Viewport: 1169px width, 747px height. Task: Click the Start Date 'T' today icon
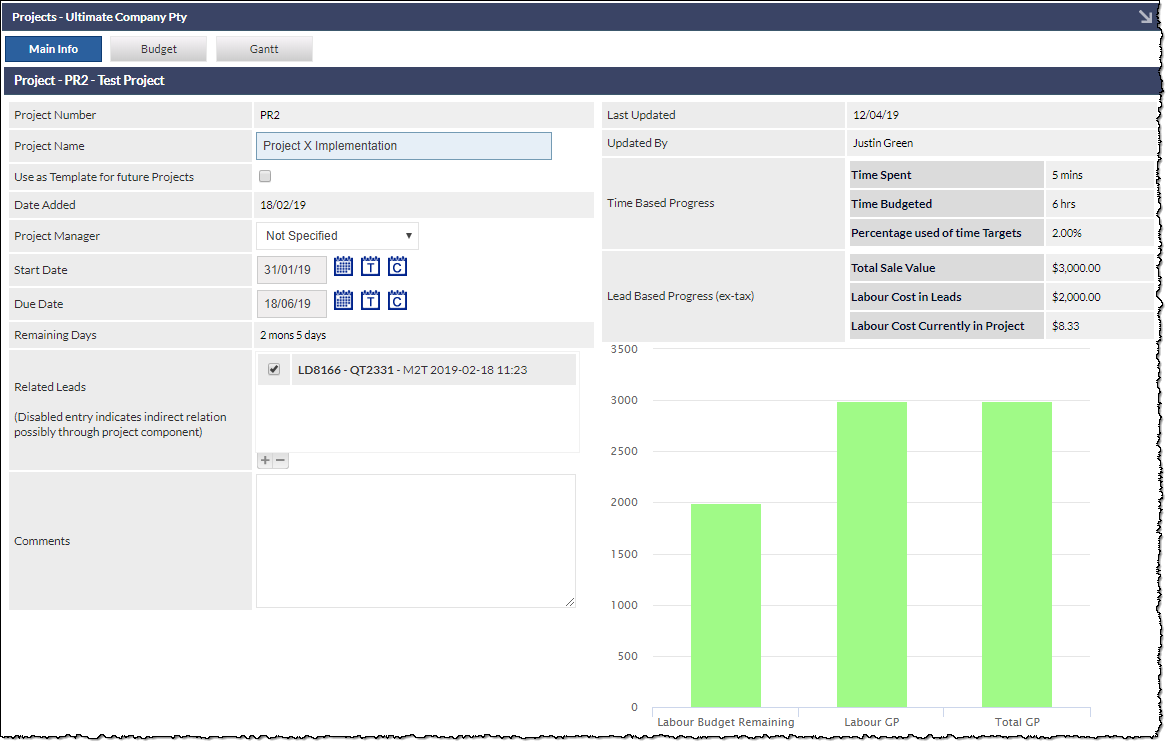point(371,266)
